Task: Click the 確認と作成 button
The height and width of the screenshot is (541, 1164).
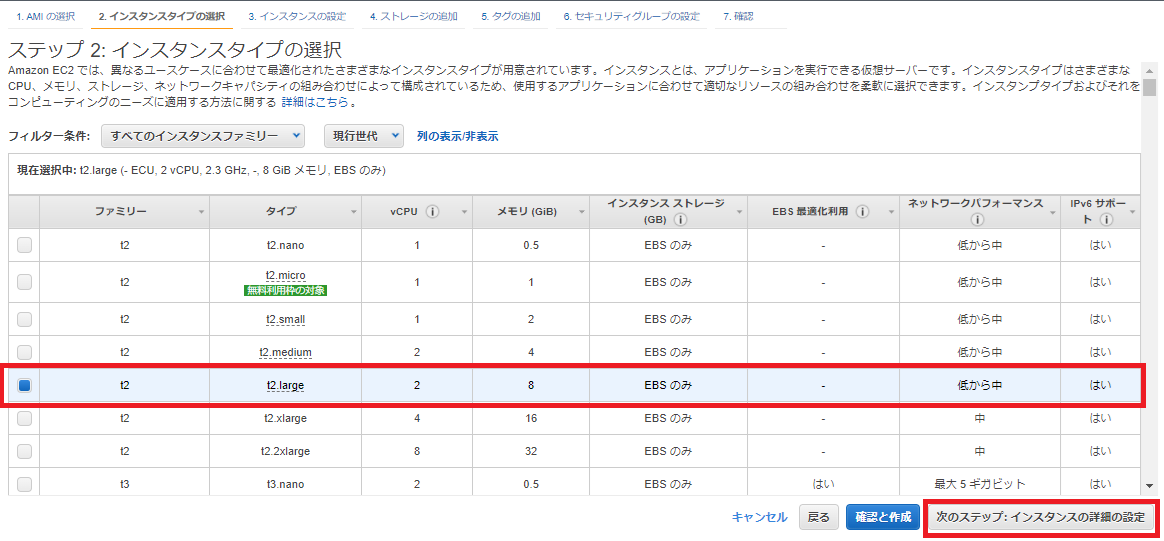Action: pos(882,517)
